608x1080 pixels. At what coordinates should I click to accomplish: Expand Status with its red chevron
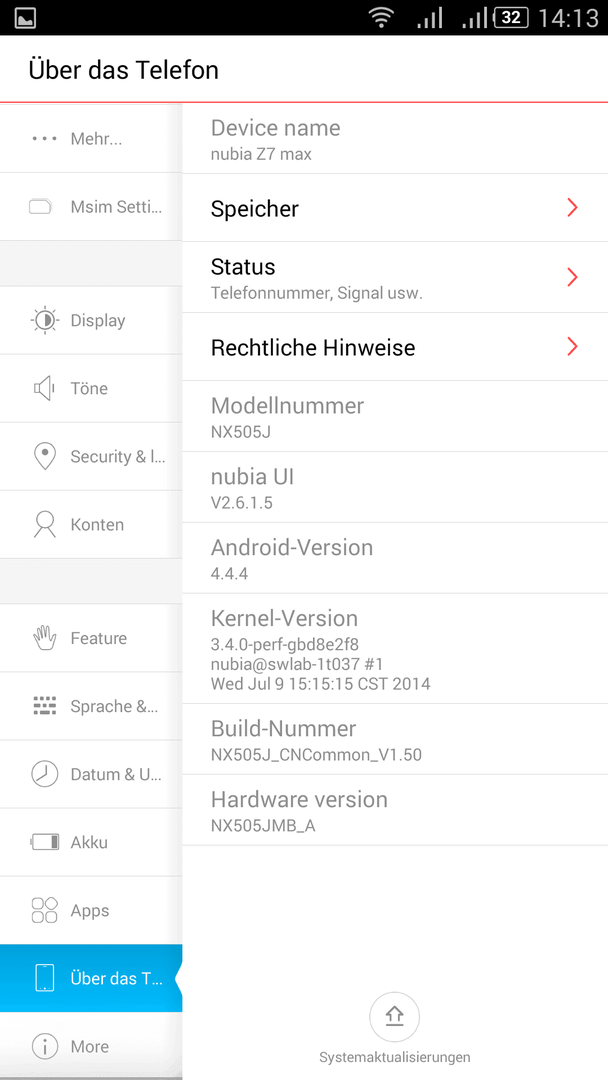point(572,278)
